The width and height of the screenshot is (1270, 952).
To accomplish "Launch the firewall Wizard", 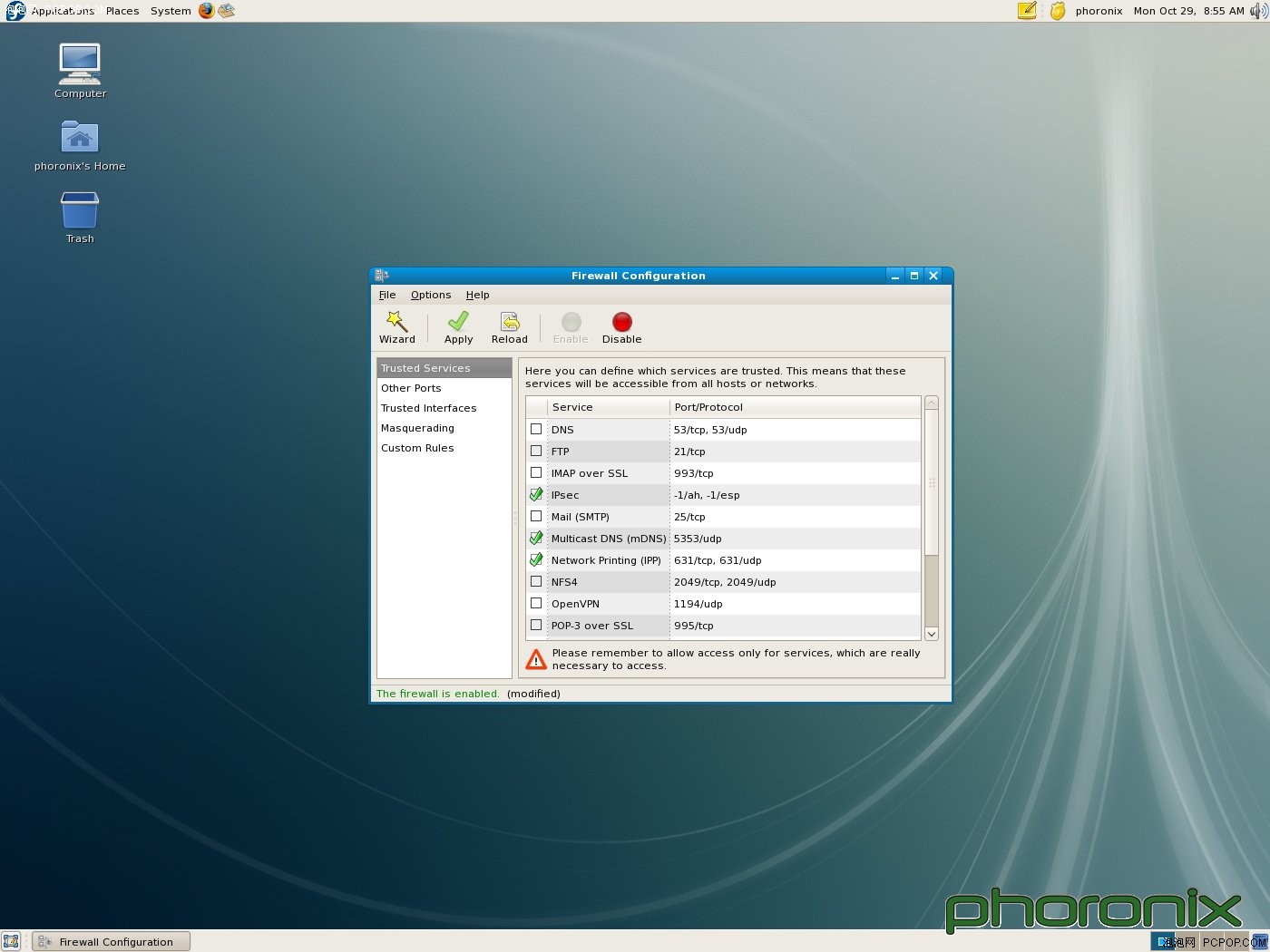I will point(397,328).
